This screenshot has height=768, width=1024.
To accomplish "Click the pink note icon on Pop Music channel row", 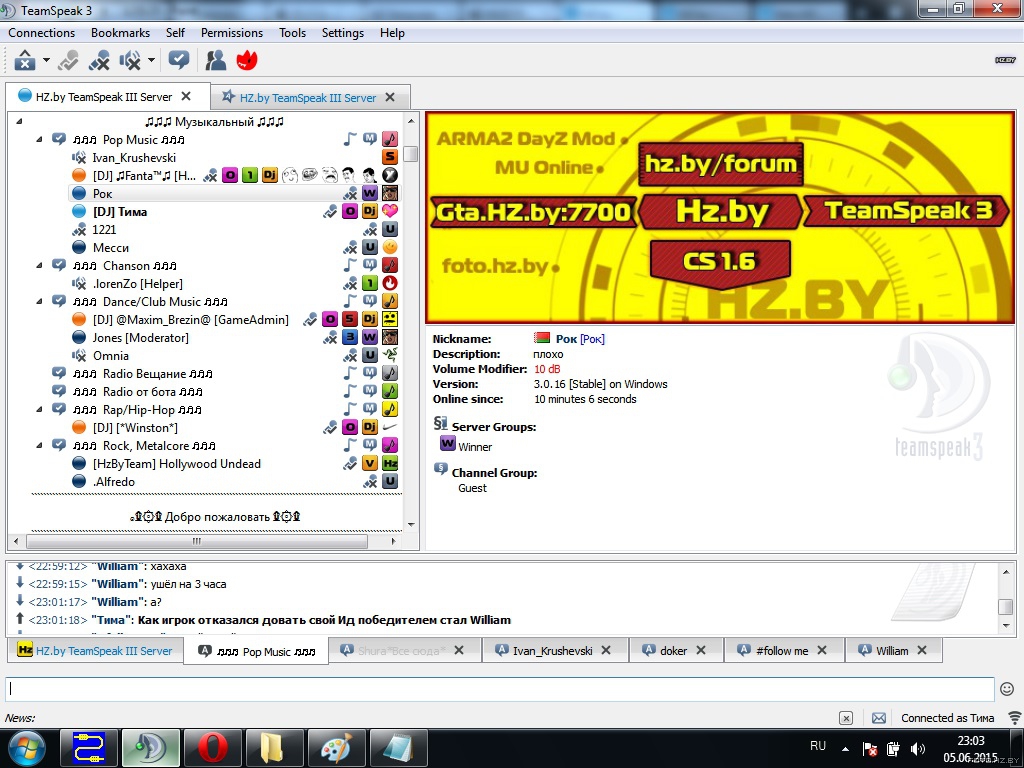I will click(x=390, y=139).
